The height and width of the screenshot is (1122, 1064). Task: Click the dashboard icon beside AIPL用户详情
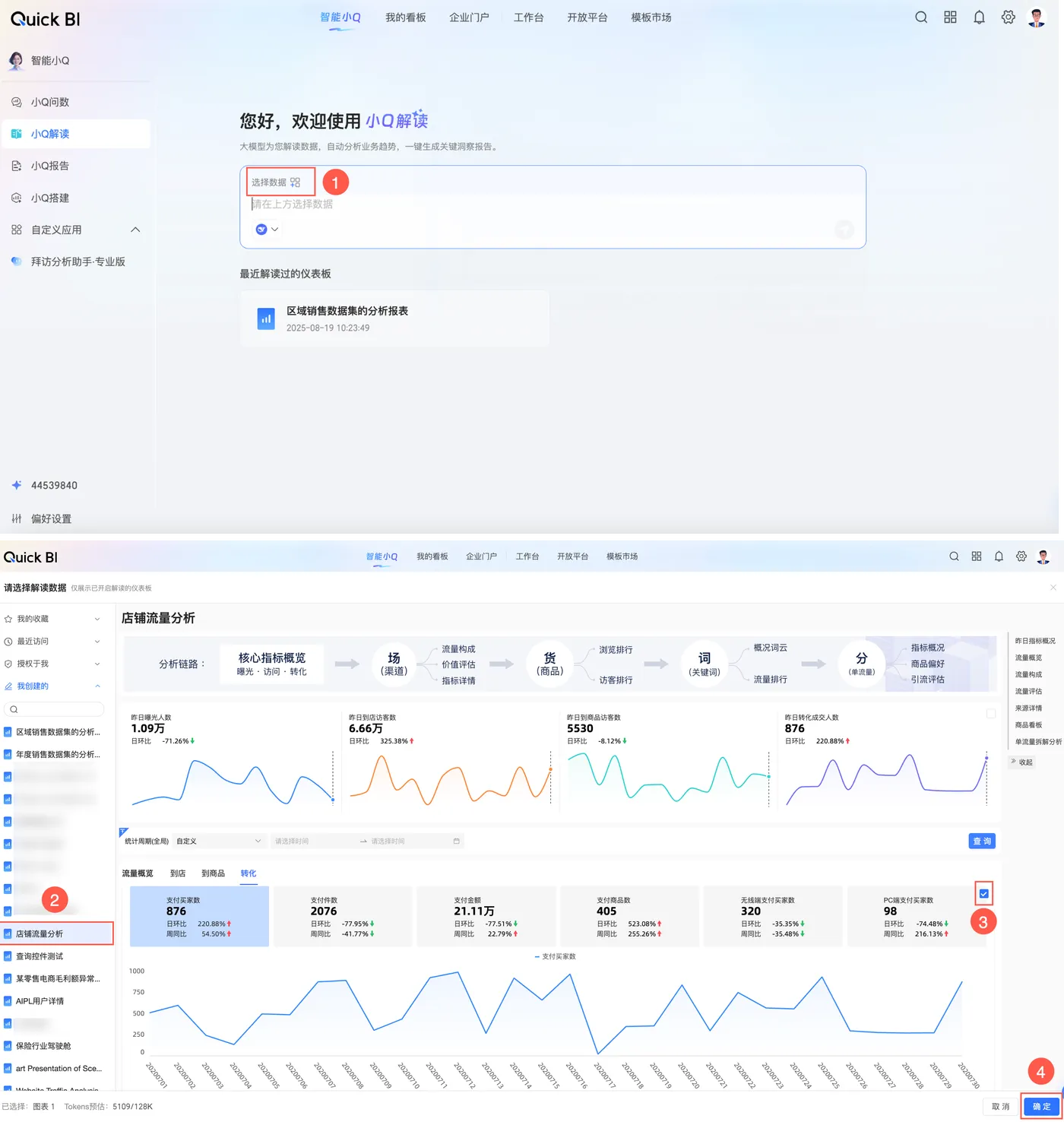click(x=8, y=1001)
